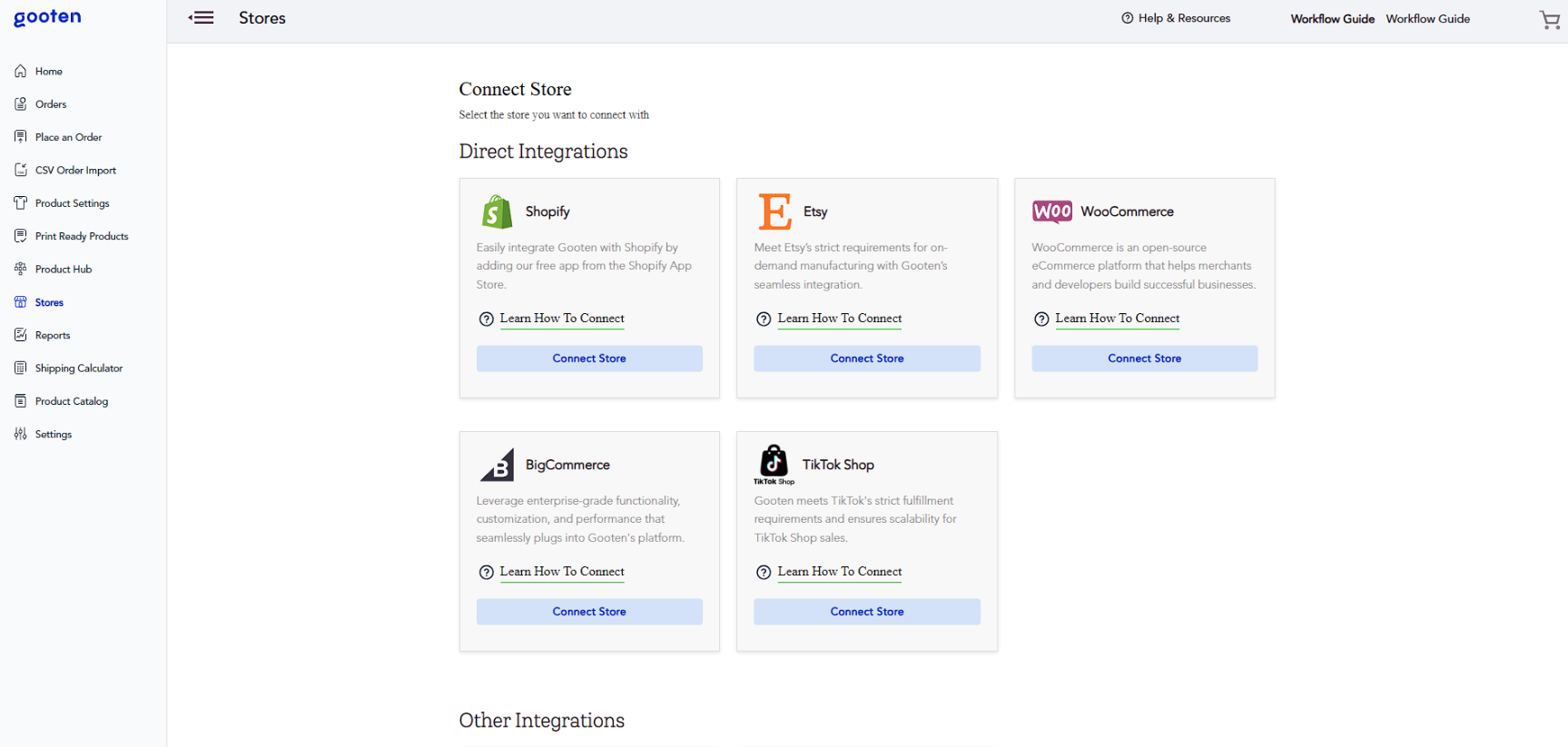The image size is (1568, 747).
Task: Click the Direct Integrations heading
Action: [x=543, y=152]
